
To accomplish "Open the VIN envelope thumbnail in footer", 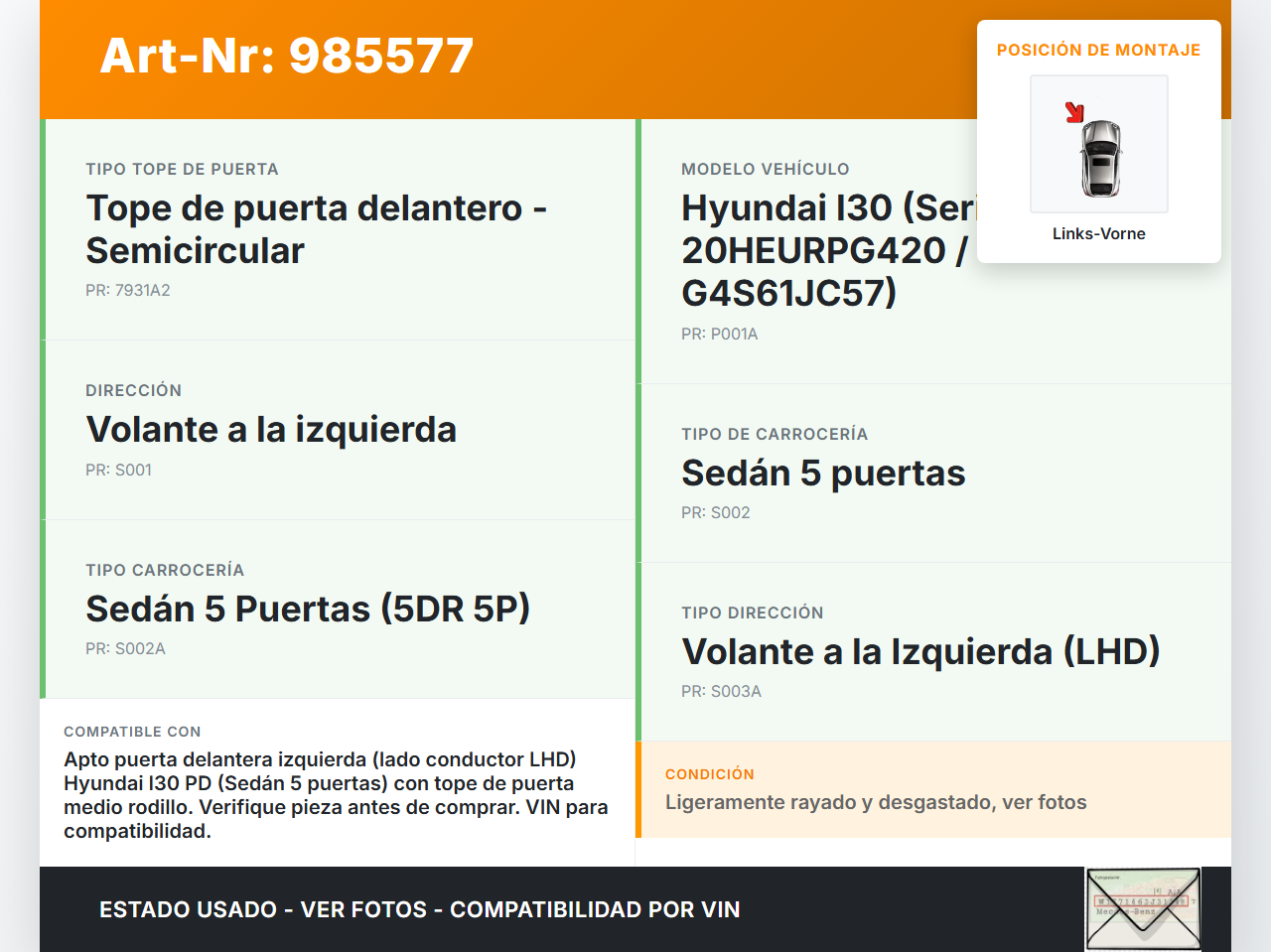I will point(1143,908).
